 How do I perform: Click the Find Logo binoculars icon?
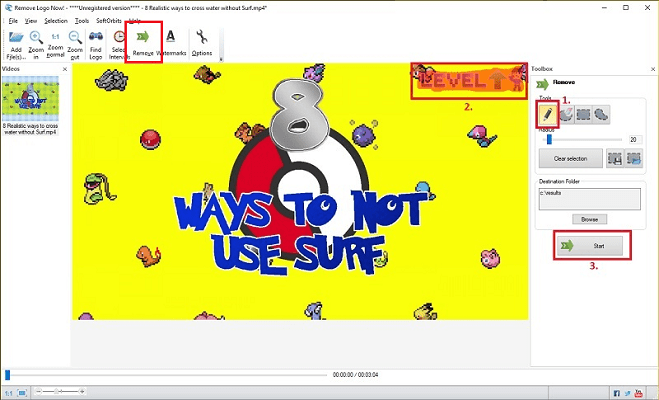[x=96, y=38]
